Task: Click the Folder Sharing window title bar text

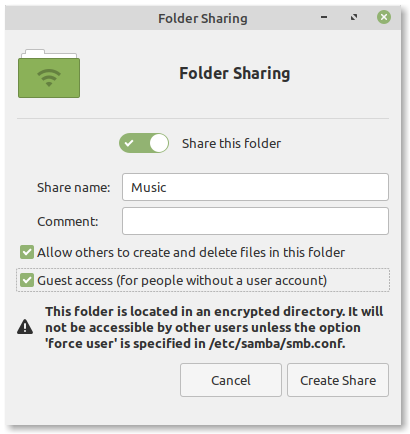Action: pyautogui.click(x=203, y=18)
